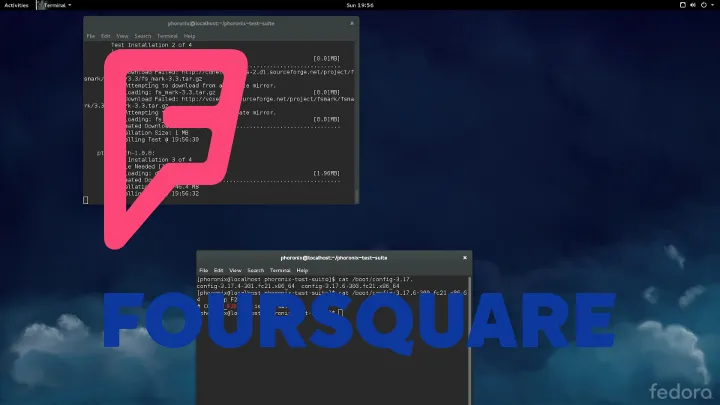Click the clock showing Sun 19:56
The height and width of the screenshot is (405, 720).
[x=360, y=5]
